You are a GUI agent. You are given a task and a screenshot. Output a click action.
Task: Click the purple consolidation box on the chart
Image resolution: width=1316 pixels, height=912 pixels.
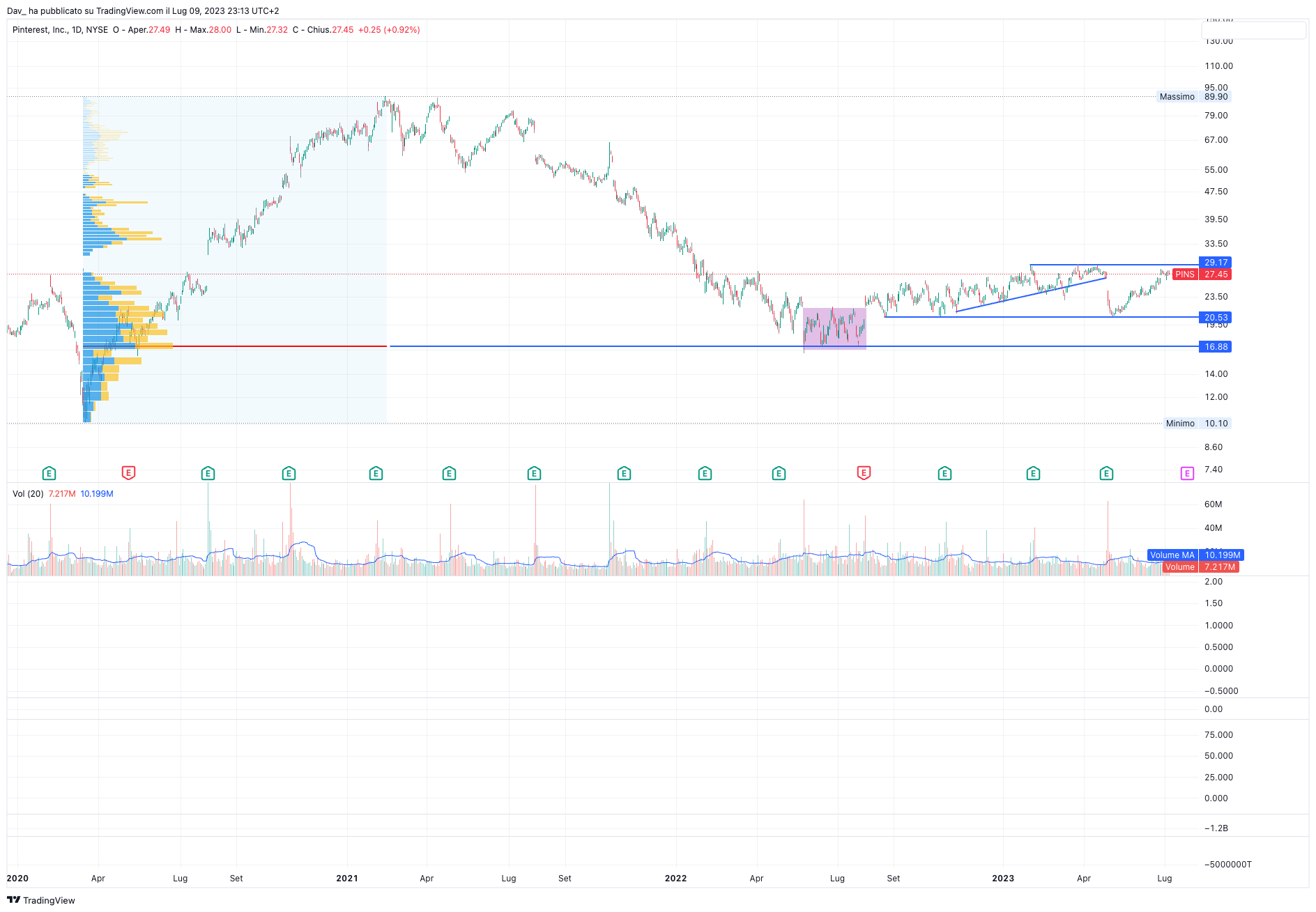tap(834, 327)
